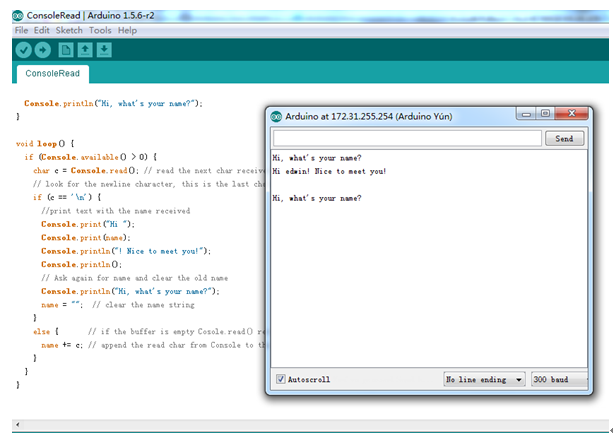Open the No line ending dropdown

(484, 379)
